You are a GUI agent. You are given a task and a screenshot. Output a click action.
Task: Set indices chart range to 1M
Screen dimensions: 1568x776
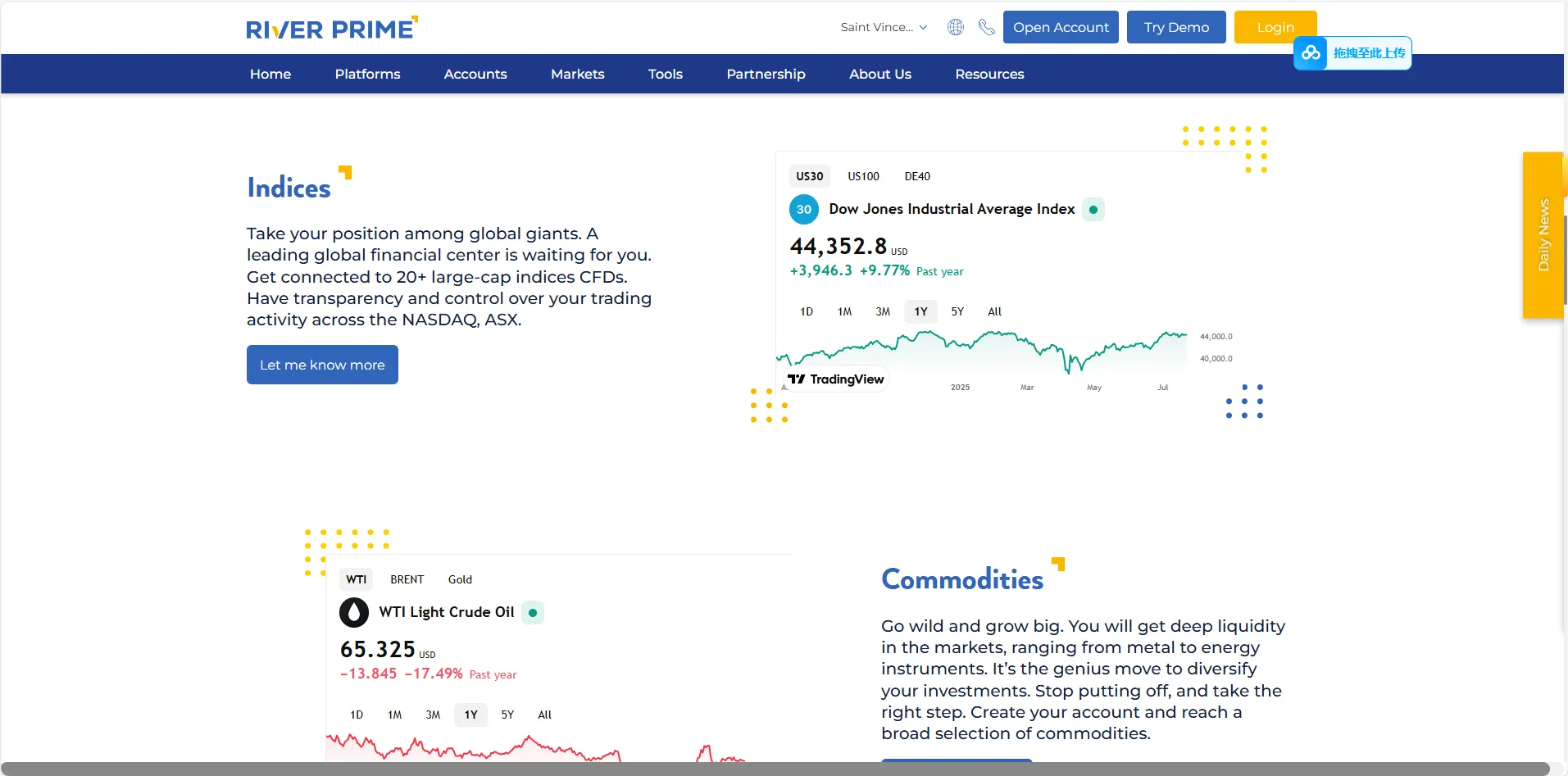click(844, 311)
